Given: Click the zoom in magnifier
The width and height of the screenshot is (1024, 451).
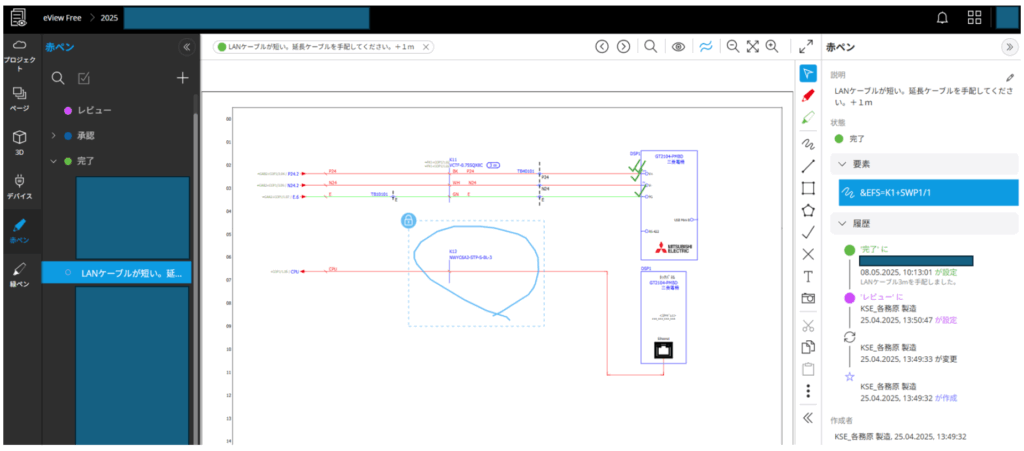Looking at the screenshot, I should (x=771, y=46).
